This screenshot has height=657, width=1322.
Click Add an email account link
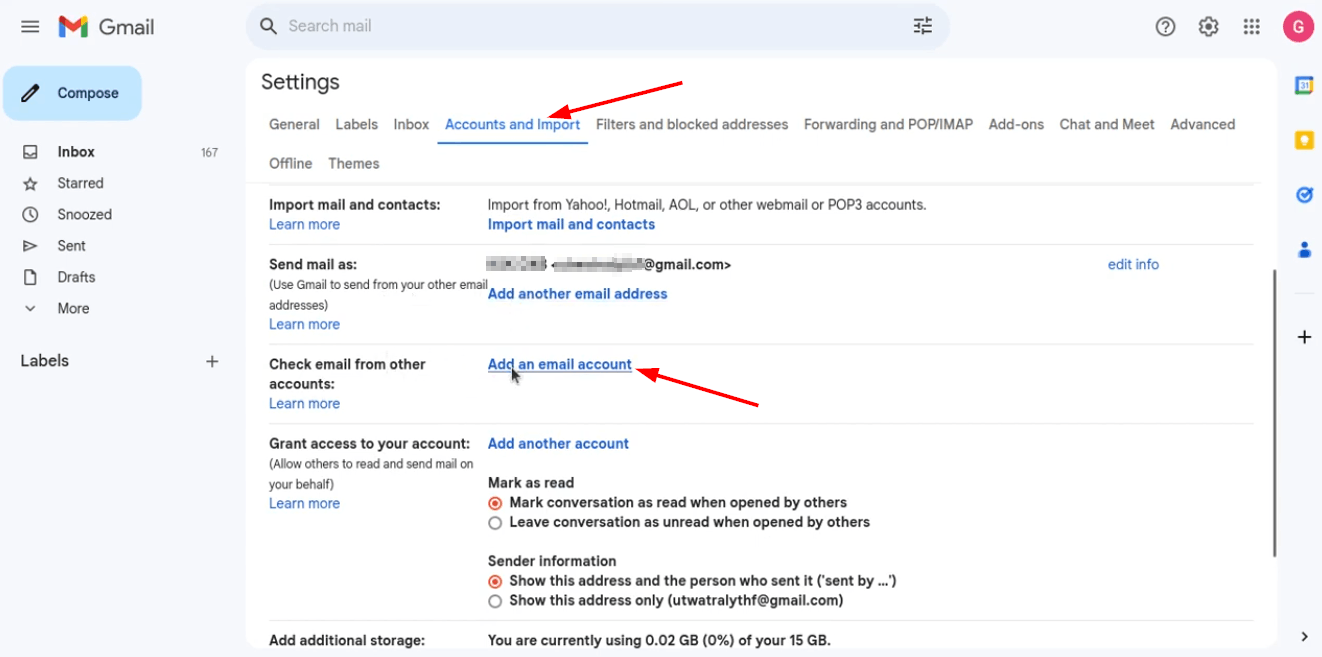pos(560,364)
